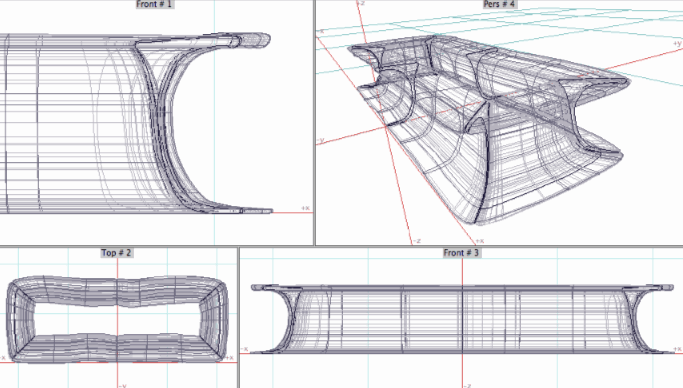The width and height of the screenshot is (683, 388).
Task: Click the +z label at perspective view top
Action: pyautogui.click(x=360, y=3)
